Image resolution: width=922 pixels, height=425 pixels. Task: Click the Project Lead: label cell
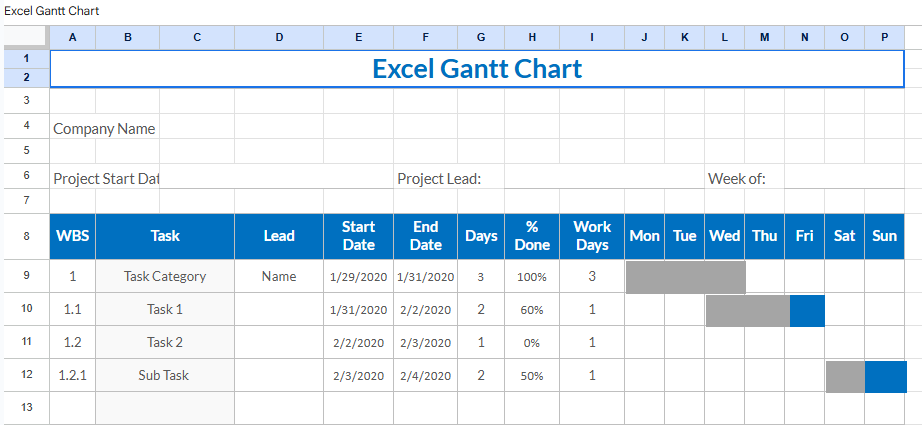pyautogui.click(x=440, y=178)
